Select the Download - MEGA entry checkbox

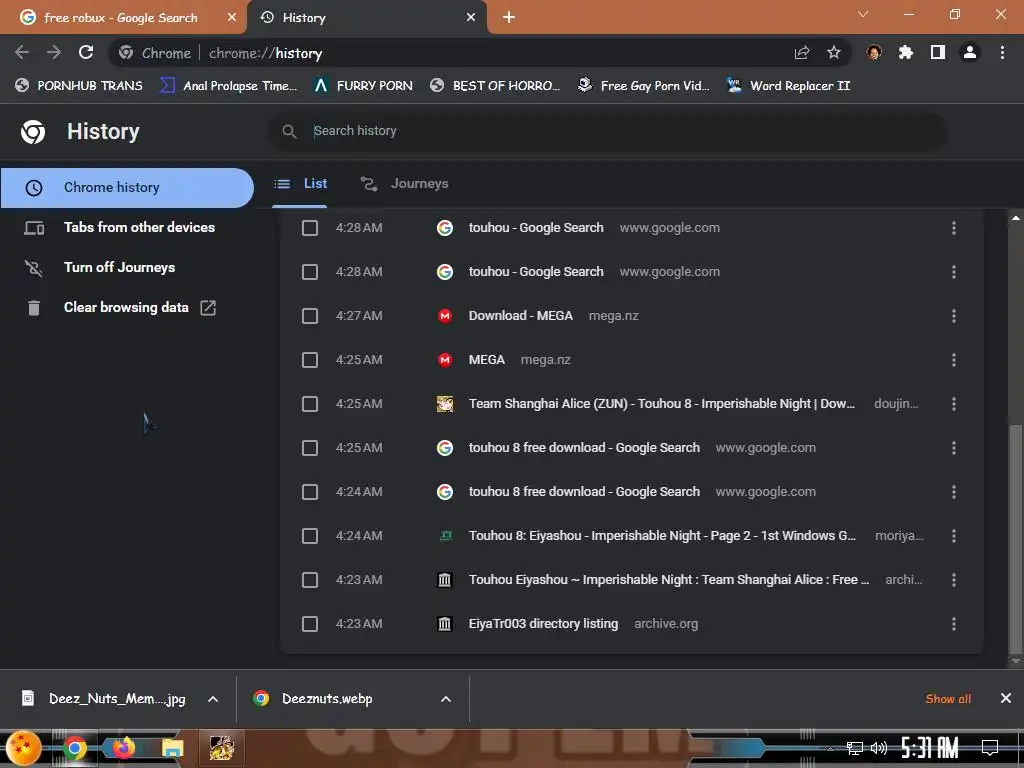tap(310, 316)
